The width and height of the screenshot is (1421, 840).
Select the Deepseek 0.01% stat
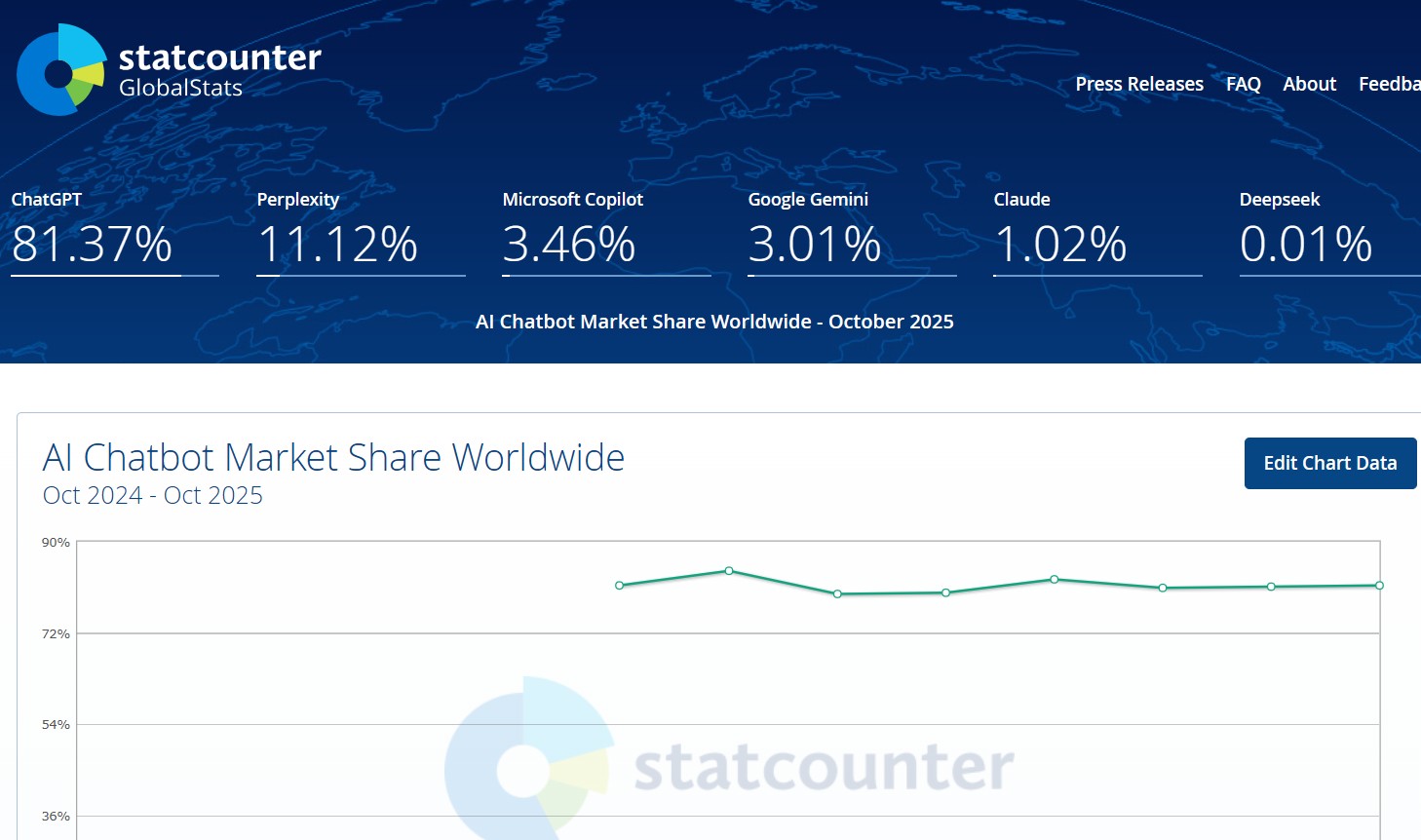coord(1306,244)
